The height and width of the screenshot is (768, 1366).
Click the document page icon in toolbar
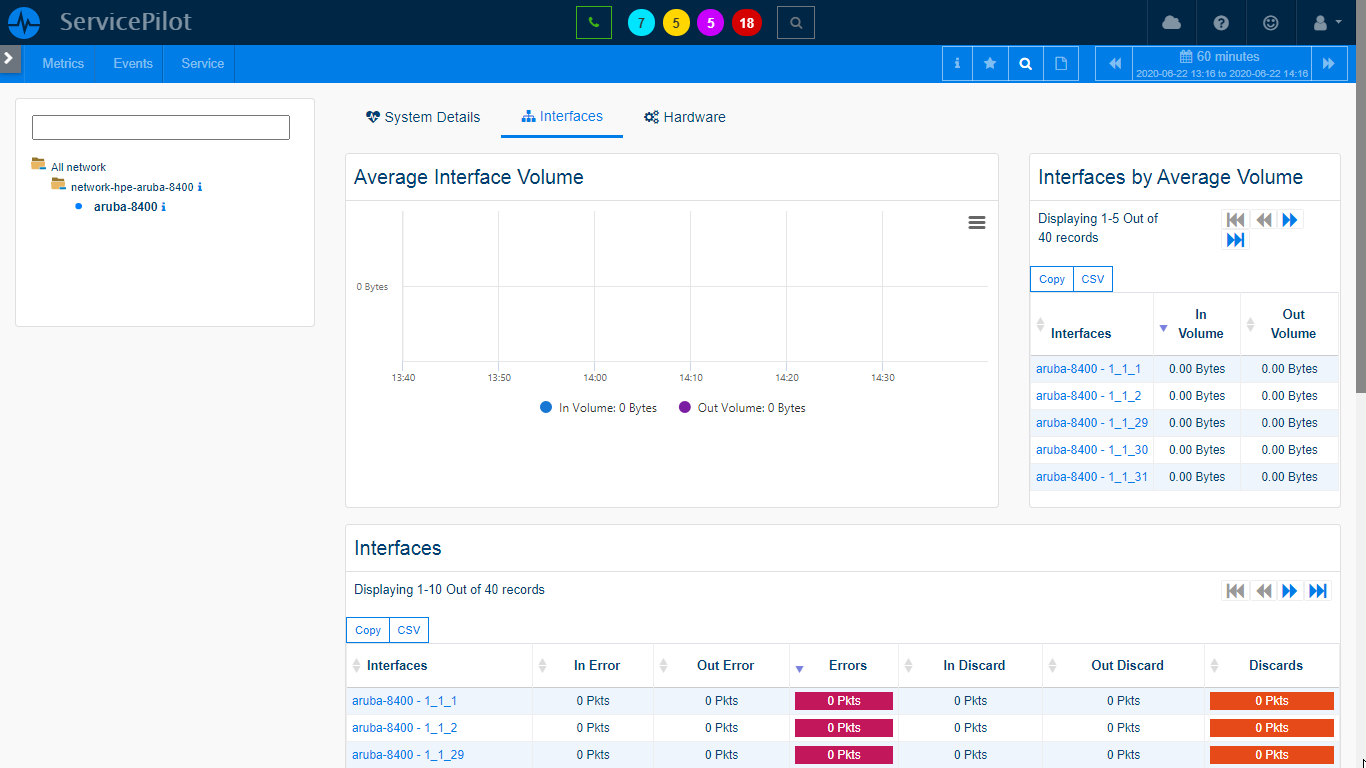pos(1061,63)
